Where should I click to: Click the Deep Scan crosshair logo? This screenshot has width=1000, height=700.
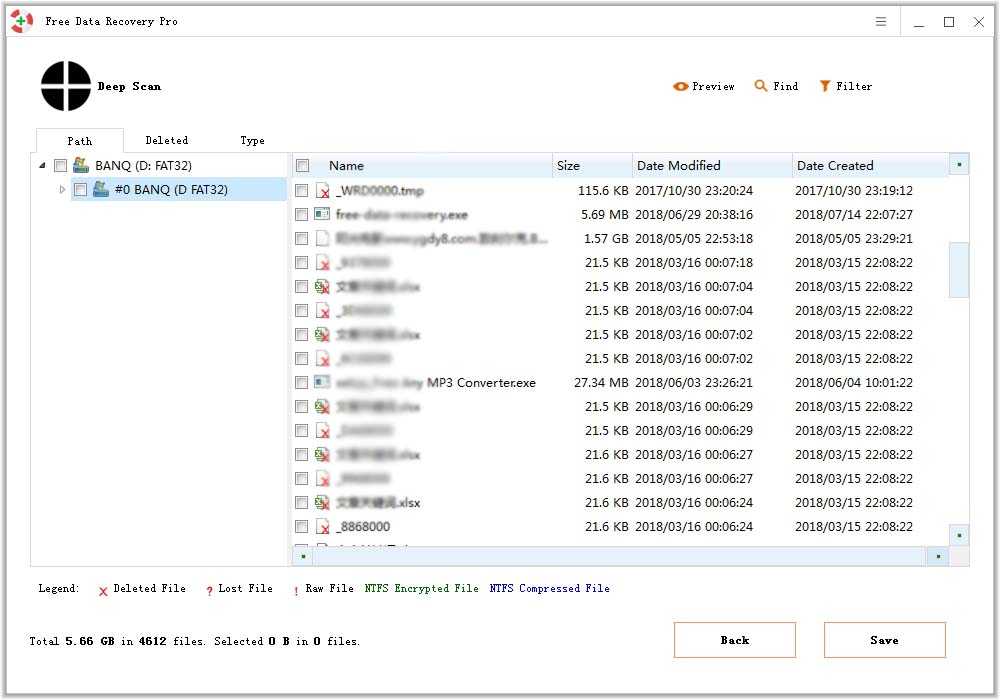point(66,86)
